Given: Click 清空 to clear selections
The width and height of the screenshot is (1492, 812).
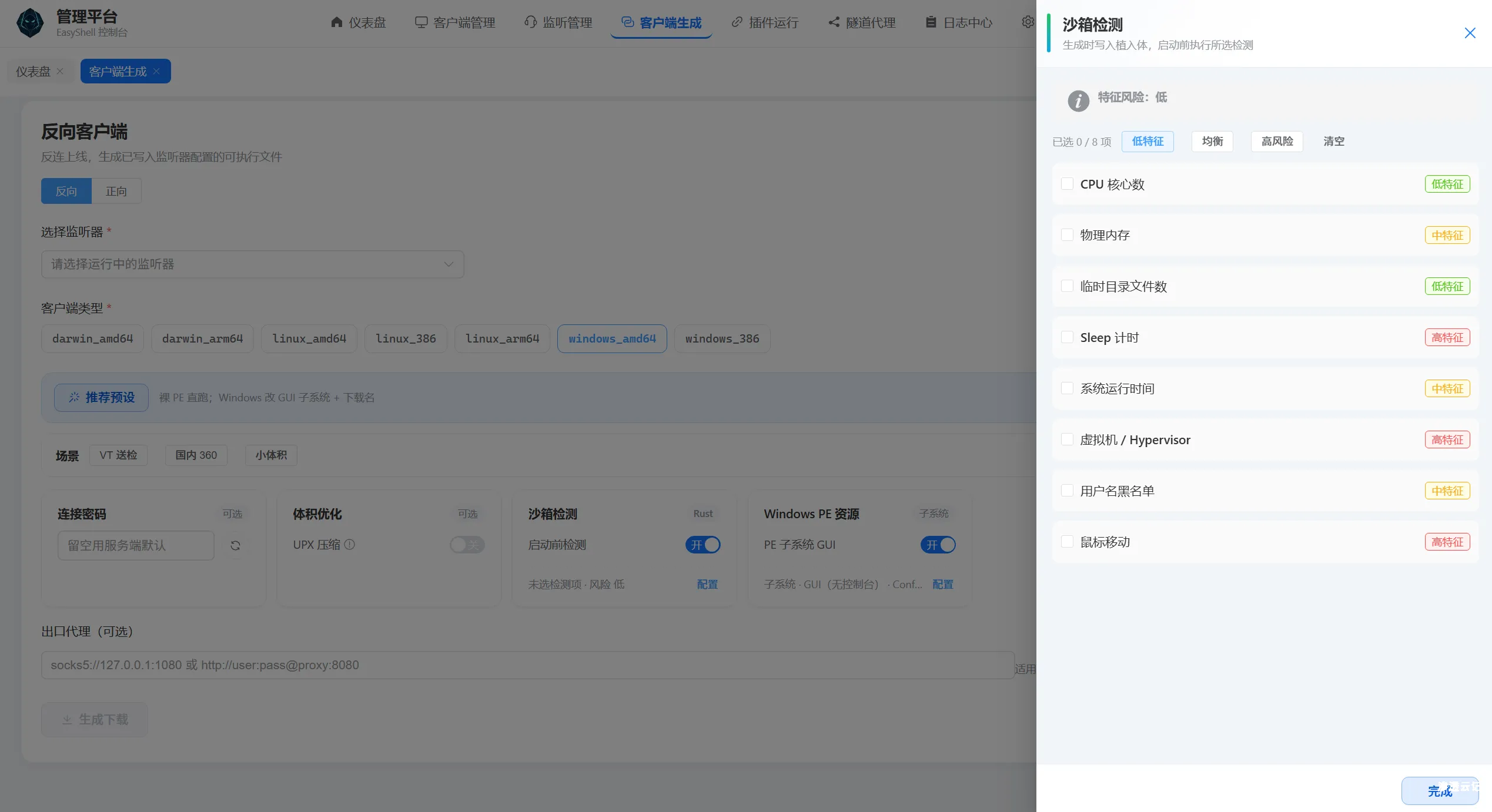Looking at the screenshot, I should pyautogui.click(x=1333, y=141).
